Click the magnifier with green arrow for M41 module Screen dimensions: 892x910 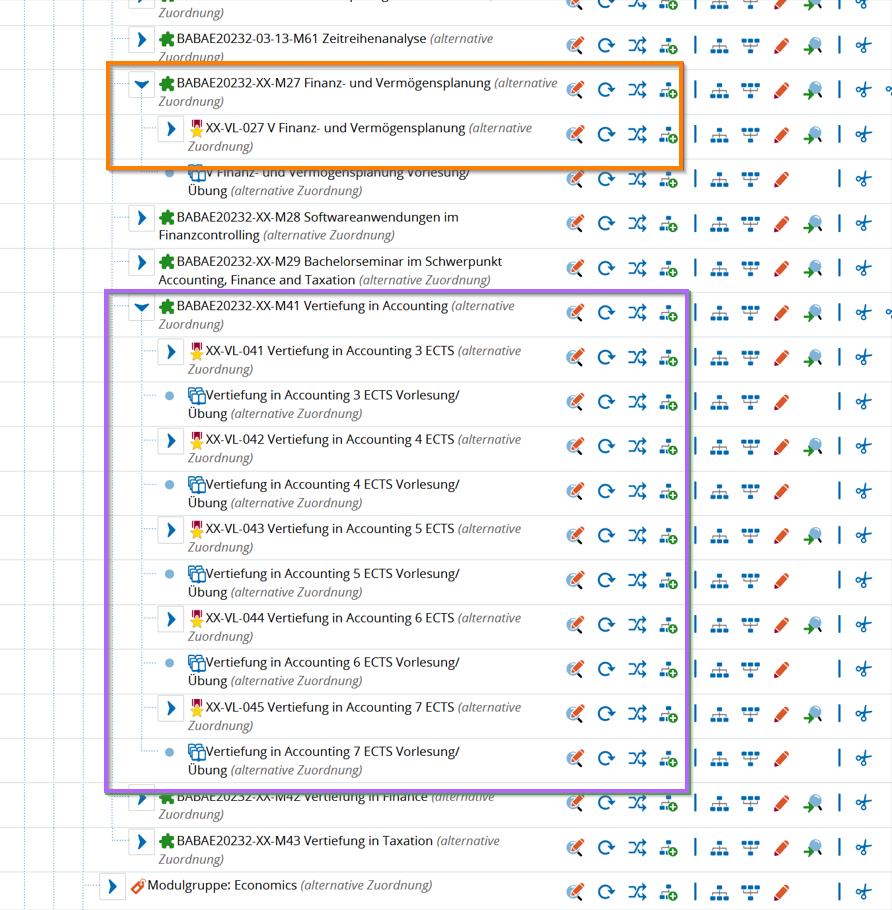(x=814, y=313)
